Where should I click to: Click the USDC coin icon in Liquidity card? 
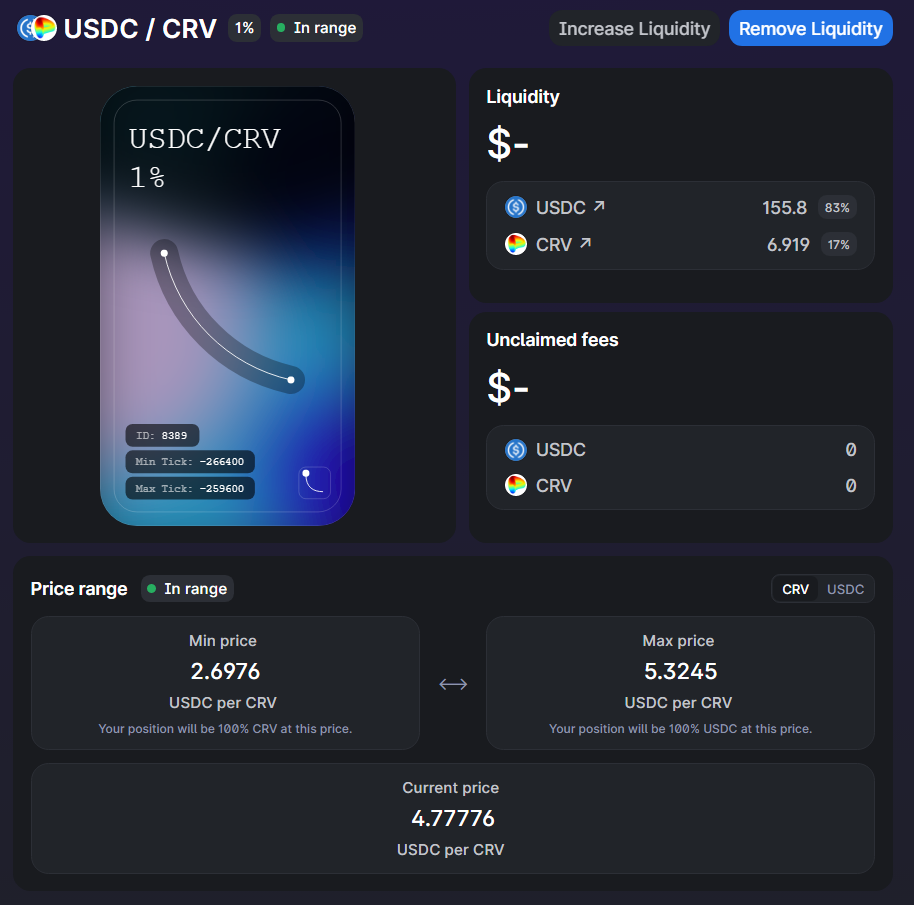tap(516, 207)
